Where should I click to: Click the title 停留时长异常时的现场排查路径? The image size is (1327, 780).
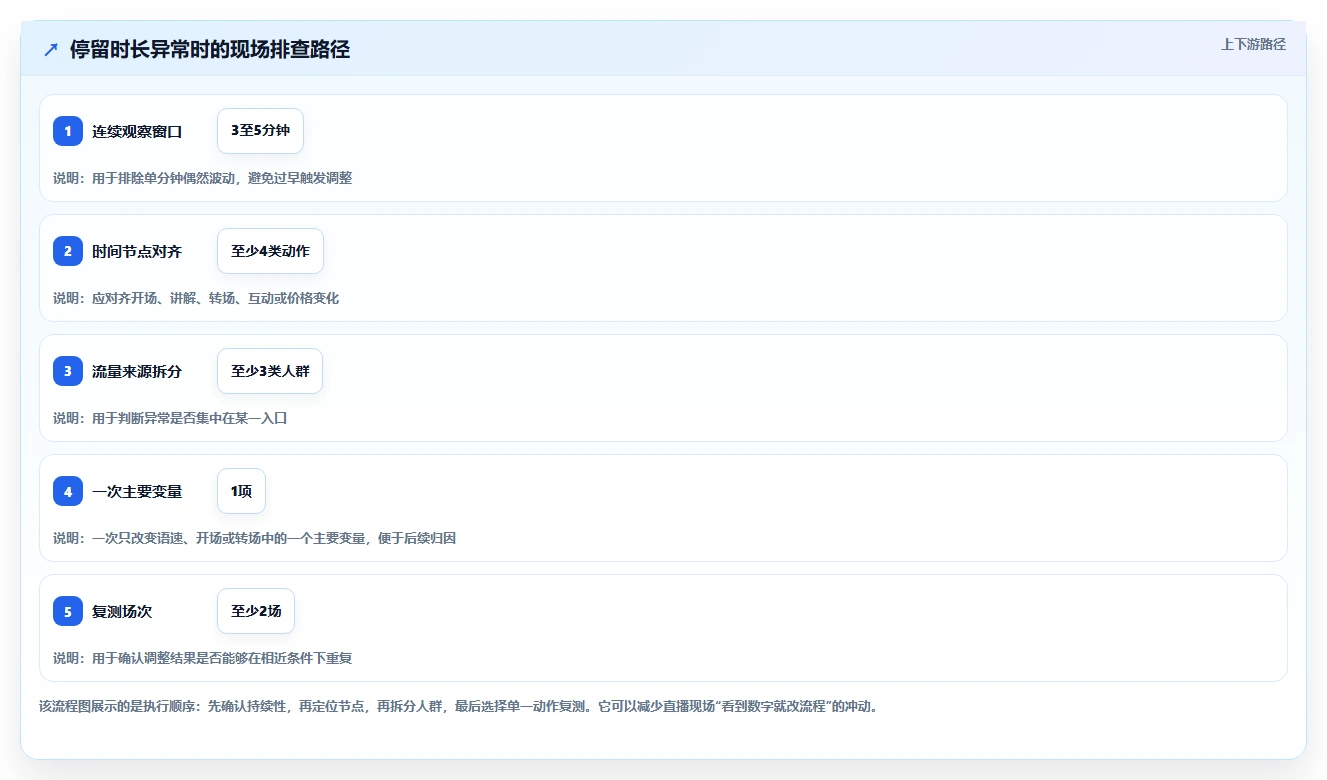tap(210, 50)
